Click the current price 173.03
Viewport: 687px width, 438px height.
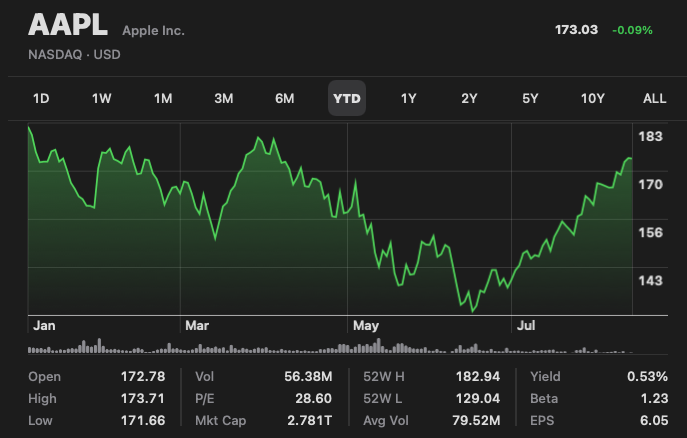pyautogui.click(x=576, y=30)
